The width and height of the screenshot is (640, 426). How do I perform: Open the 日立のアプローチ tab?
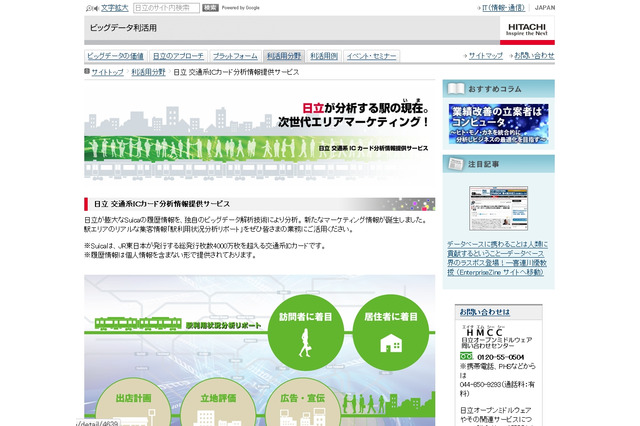pyautogui.click(x=178, y=56)
